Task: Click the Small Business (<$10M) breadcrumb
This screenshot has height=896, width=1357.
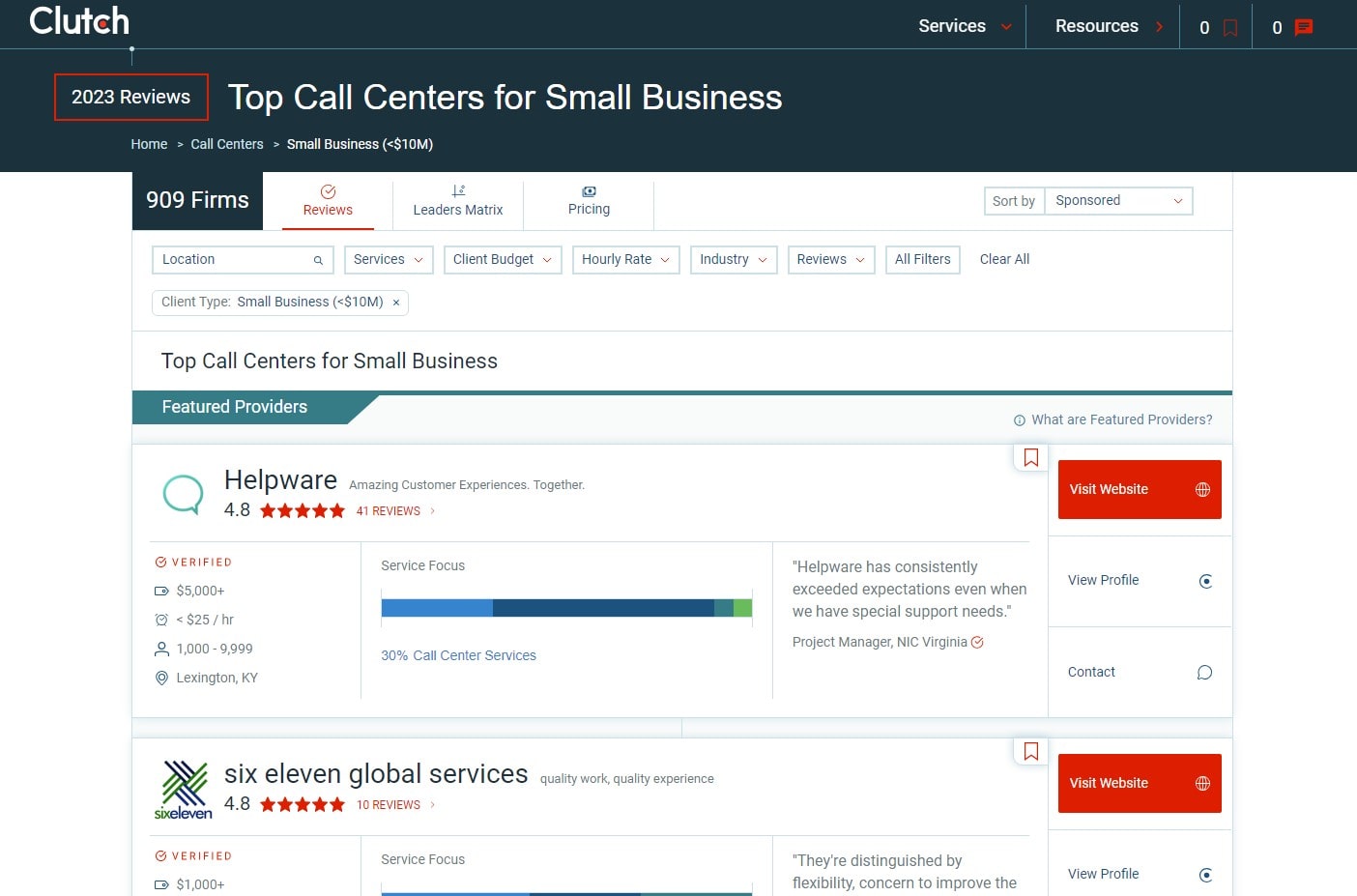Action: point(360,144)
